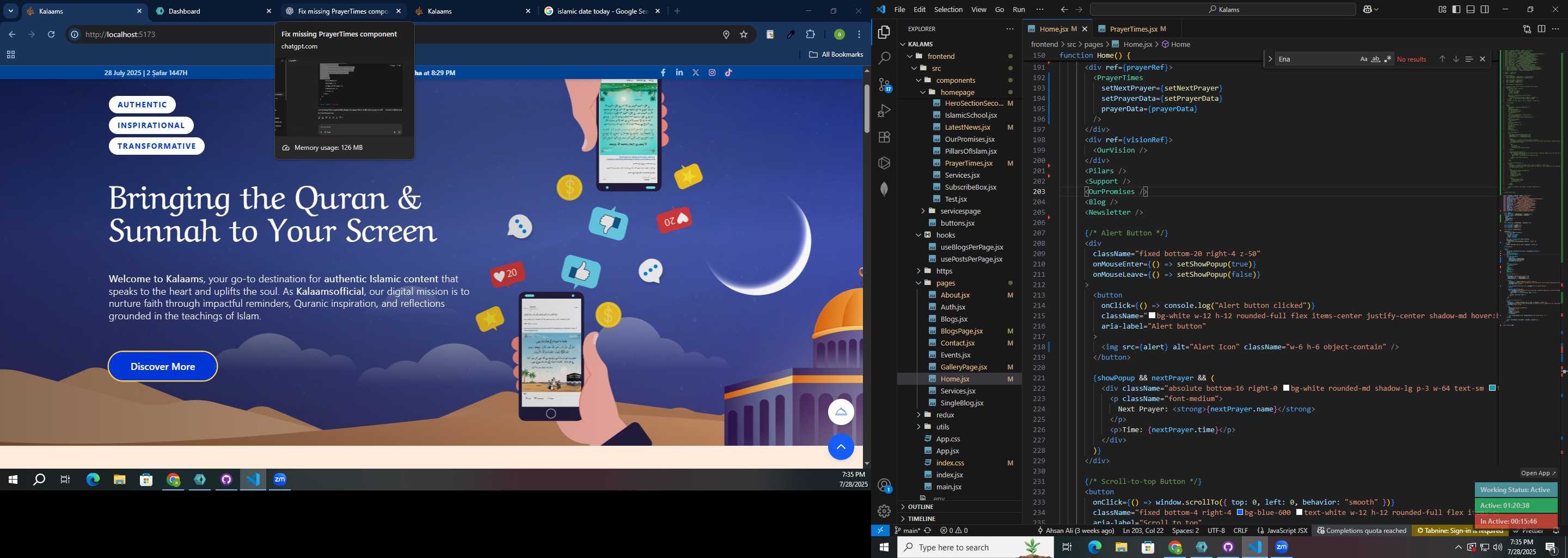
Task: Expand the https folder
Action: [x=918, y=270]
